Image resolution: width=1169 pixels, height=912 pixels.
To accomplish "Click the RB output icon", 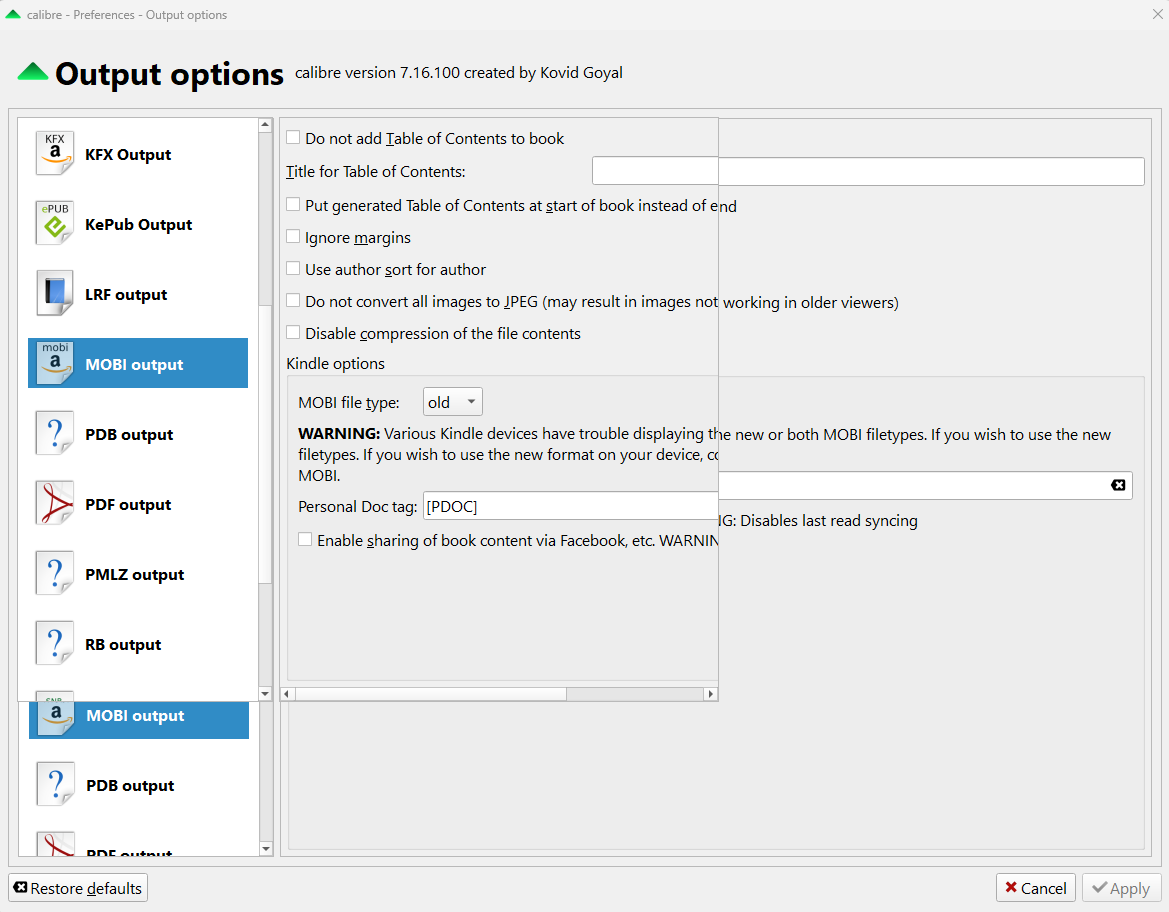I will coord(55,644).
